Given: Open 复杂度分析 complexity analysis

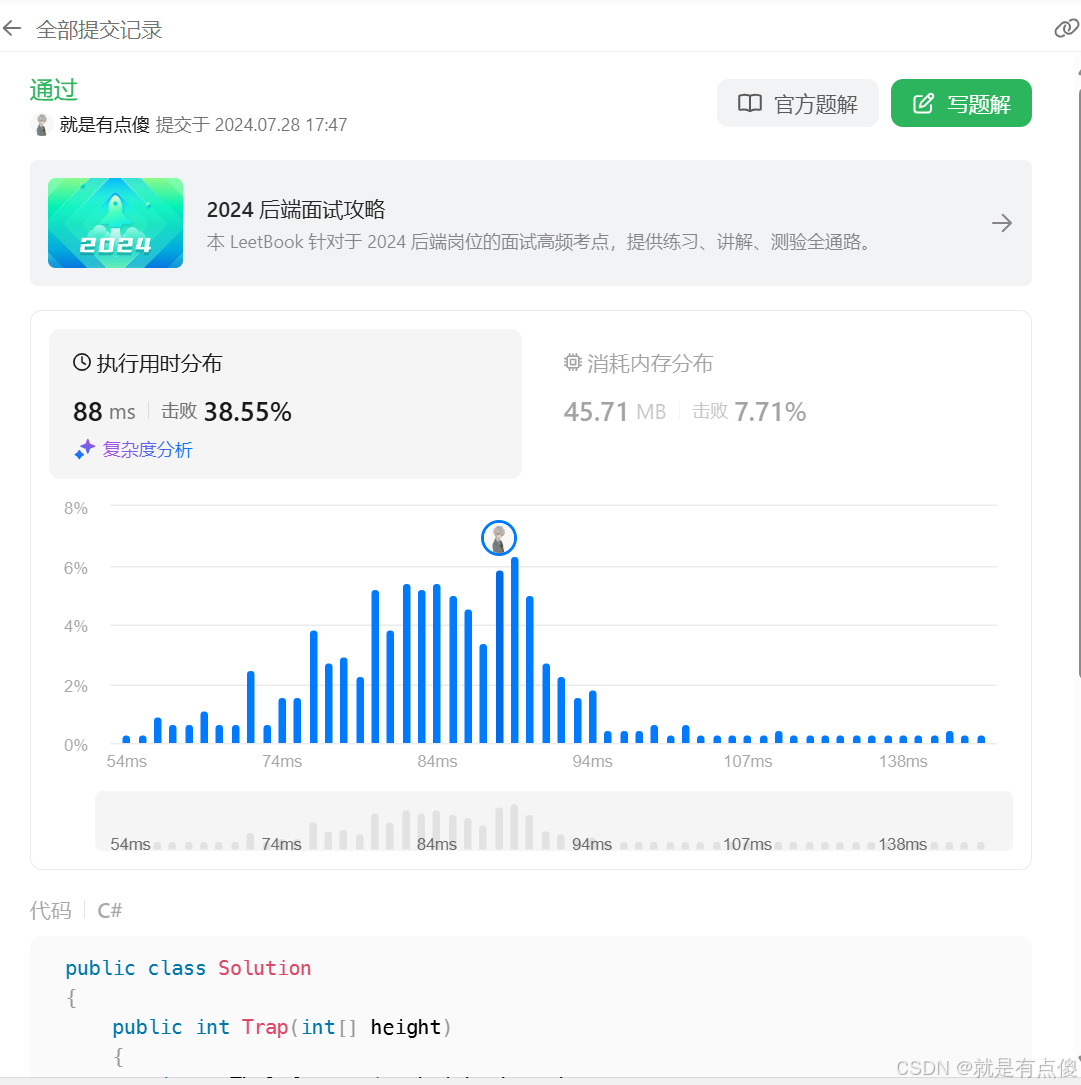Looking at the screenshot, I should click(147, 450).
